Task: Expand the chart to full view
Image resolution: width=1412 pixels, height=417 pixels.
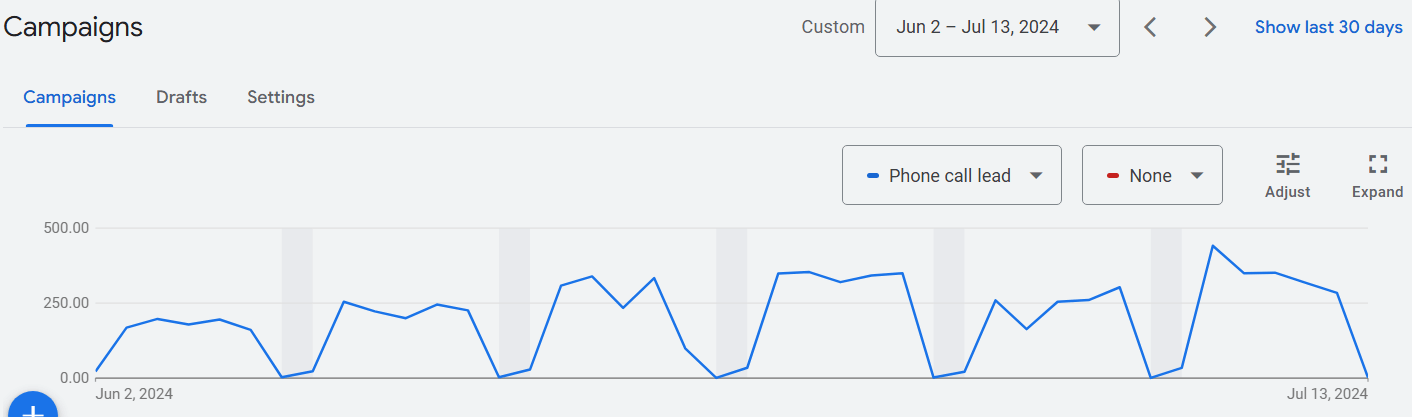Action: coord(1378,165)
